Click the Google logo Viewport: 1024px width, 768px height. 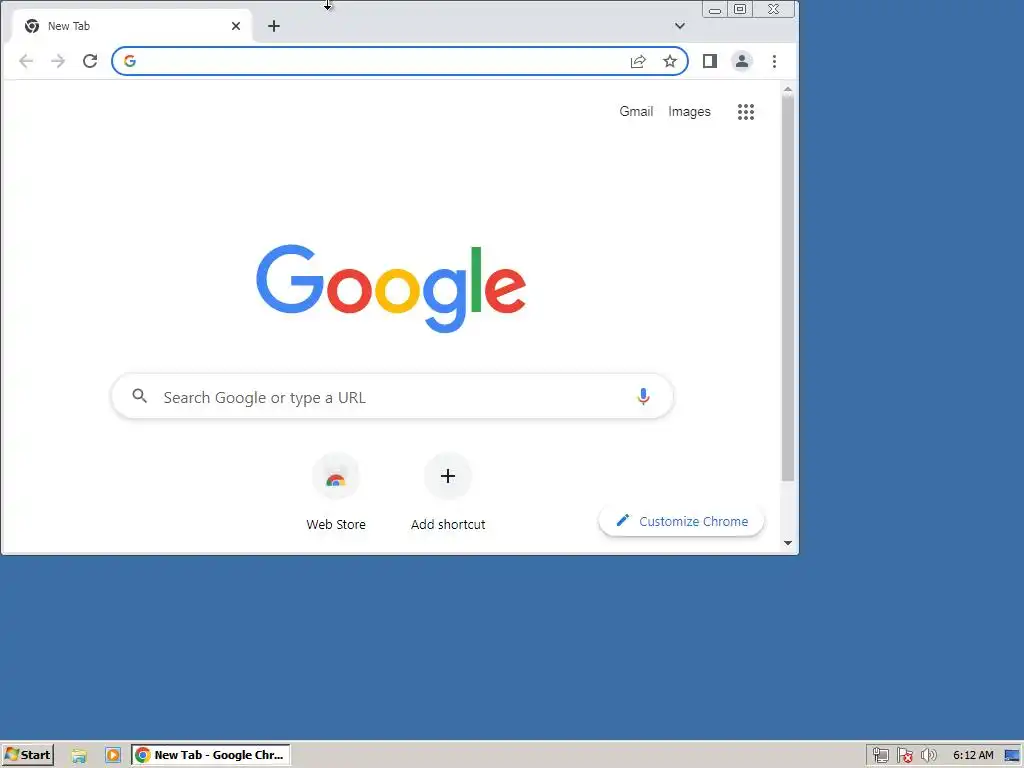coord(391,288)
